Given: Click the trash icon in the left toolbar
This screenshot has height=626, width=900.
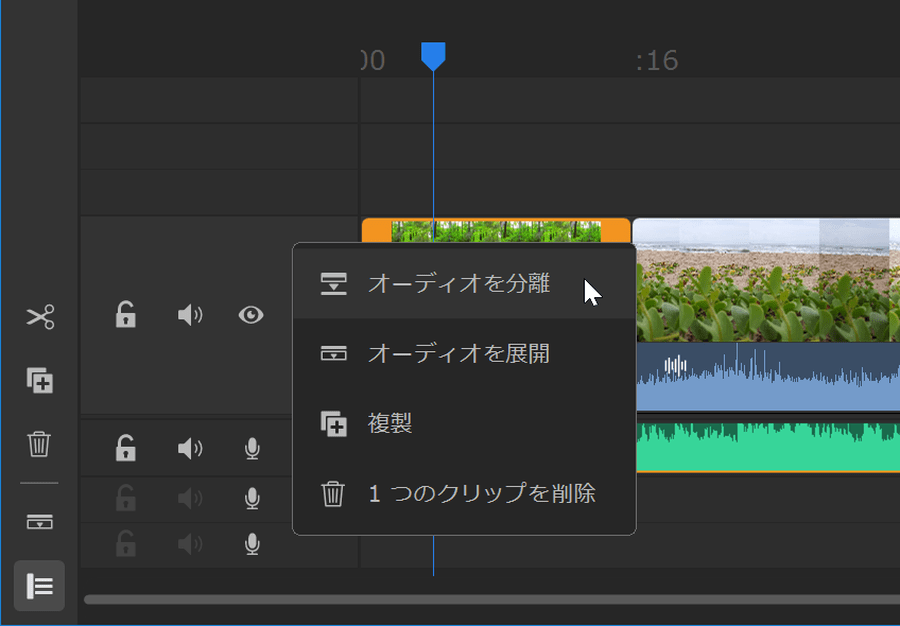Looking at the screenshot, I should (x=40, y=443).
